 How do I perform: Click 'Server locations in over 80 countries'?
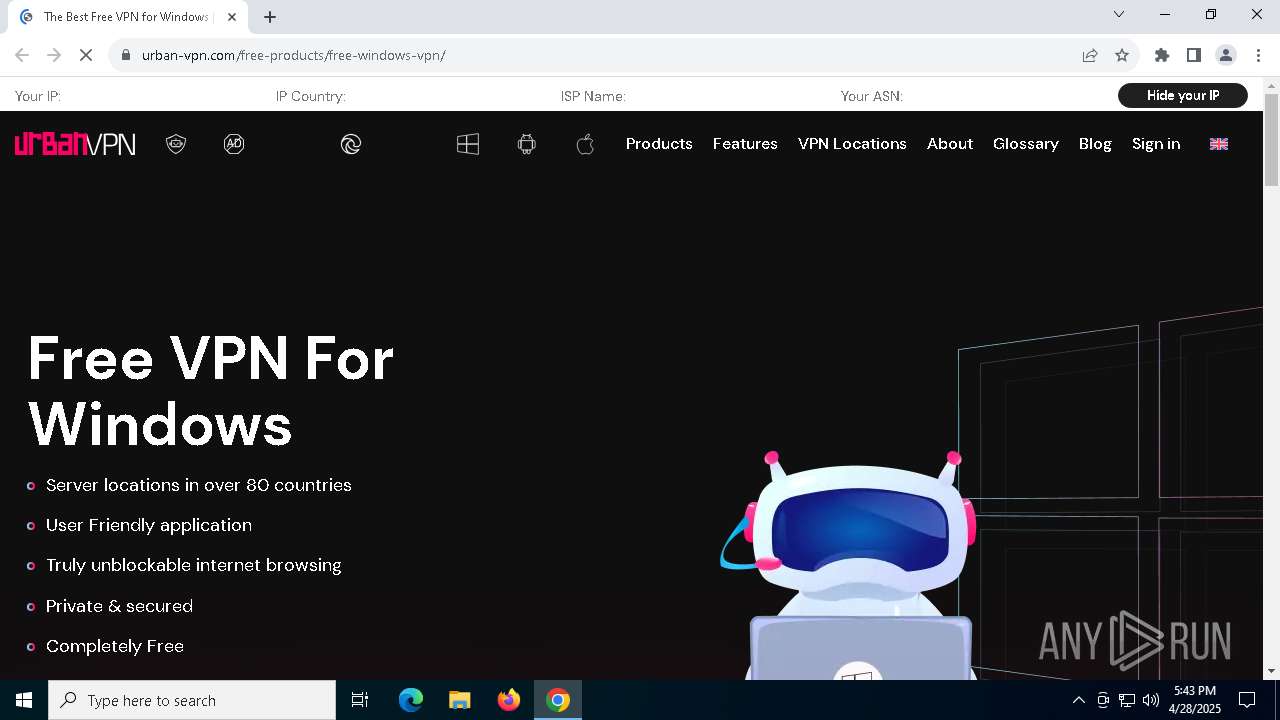click(199, 485)
